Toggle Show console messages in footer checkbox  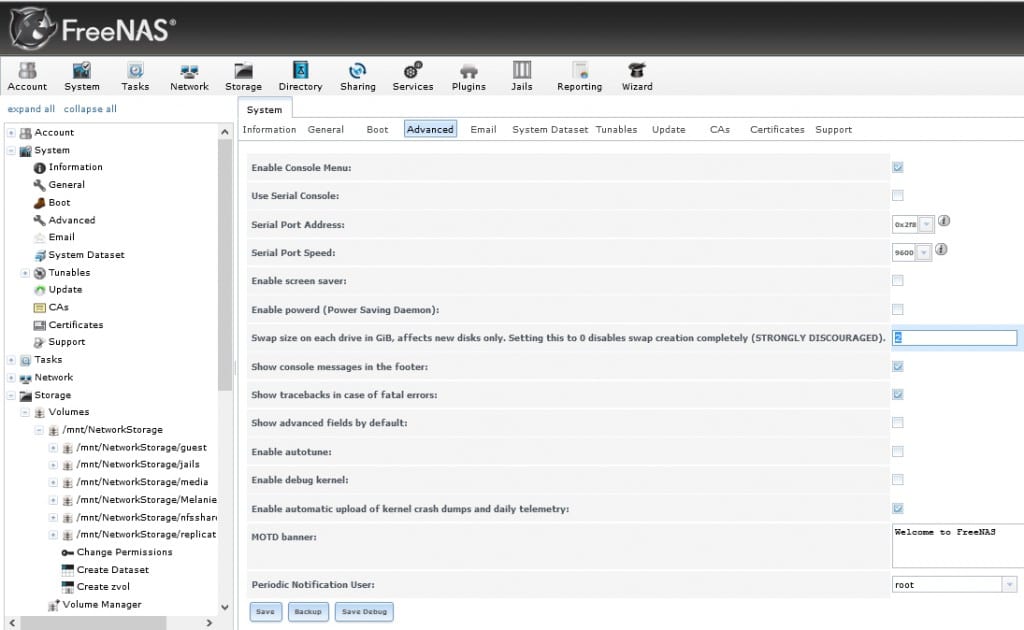click(x=898, y=366)
